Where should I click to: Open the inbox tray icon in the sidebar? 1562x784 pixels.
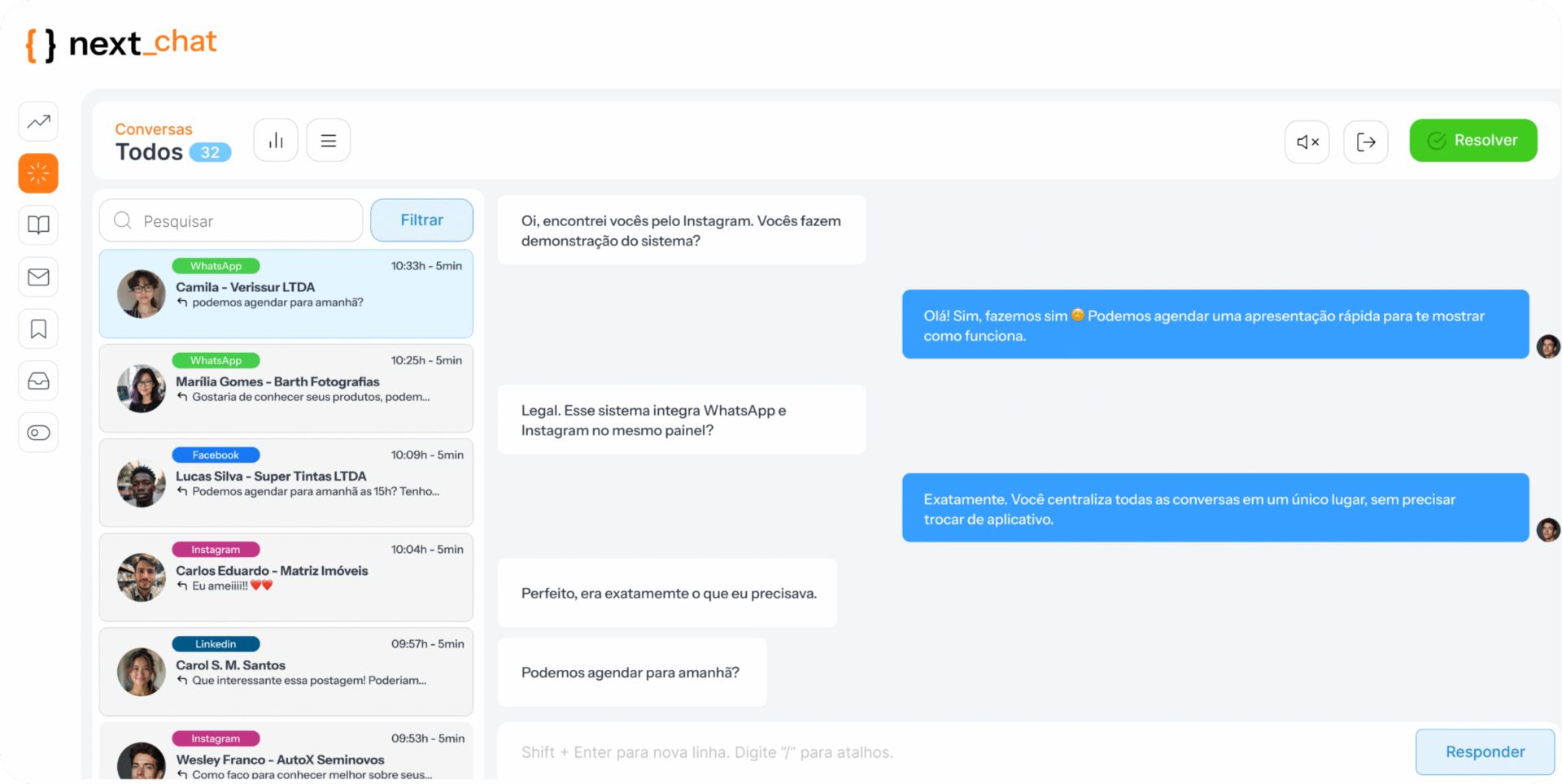tap(37, 381)
